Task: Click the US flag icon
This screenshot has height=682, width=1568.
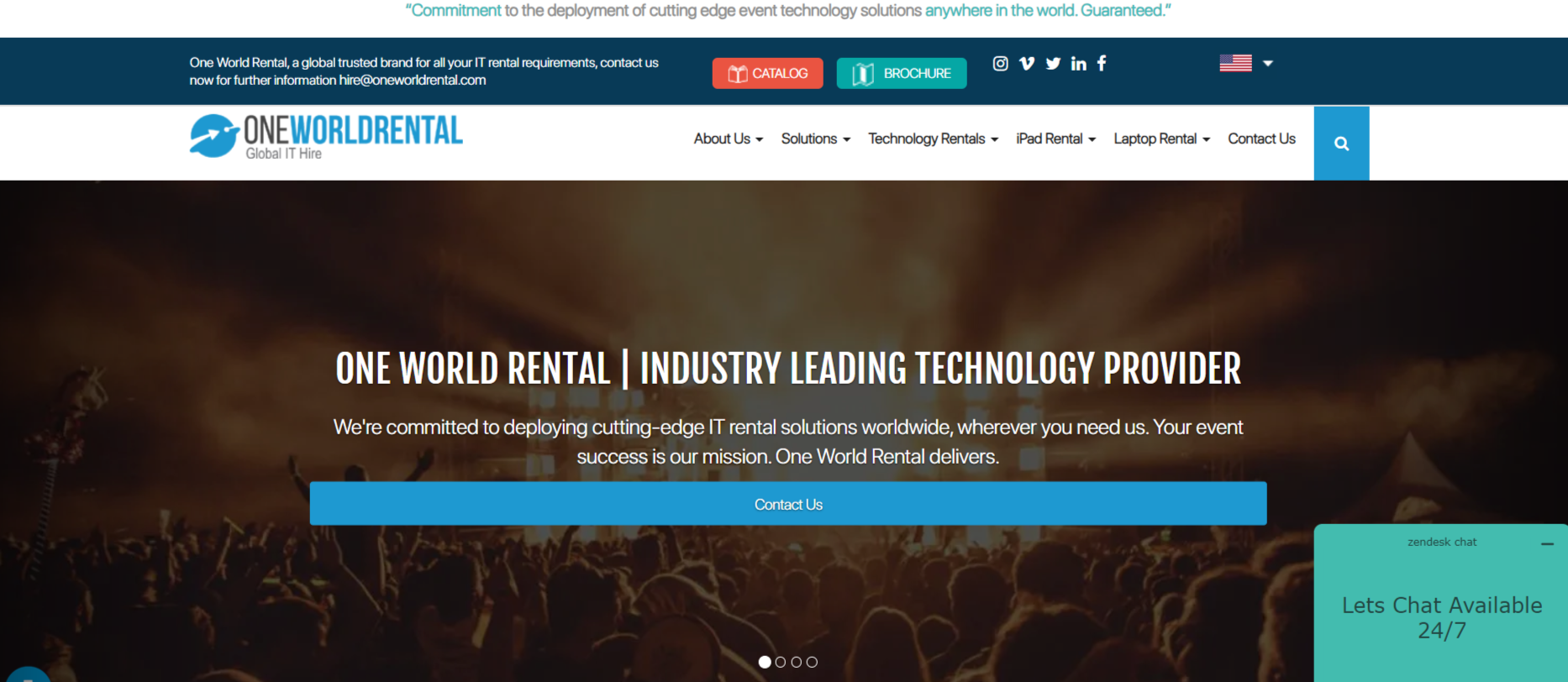Action: click(1236, 63)
